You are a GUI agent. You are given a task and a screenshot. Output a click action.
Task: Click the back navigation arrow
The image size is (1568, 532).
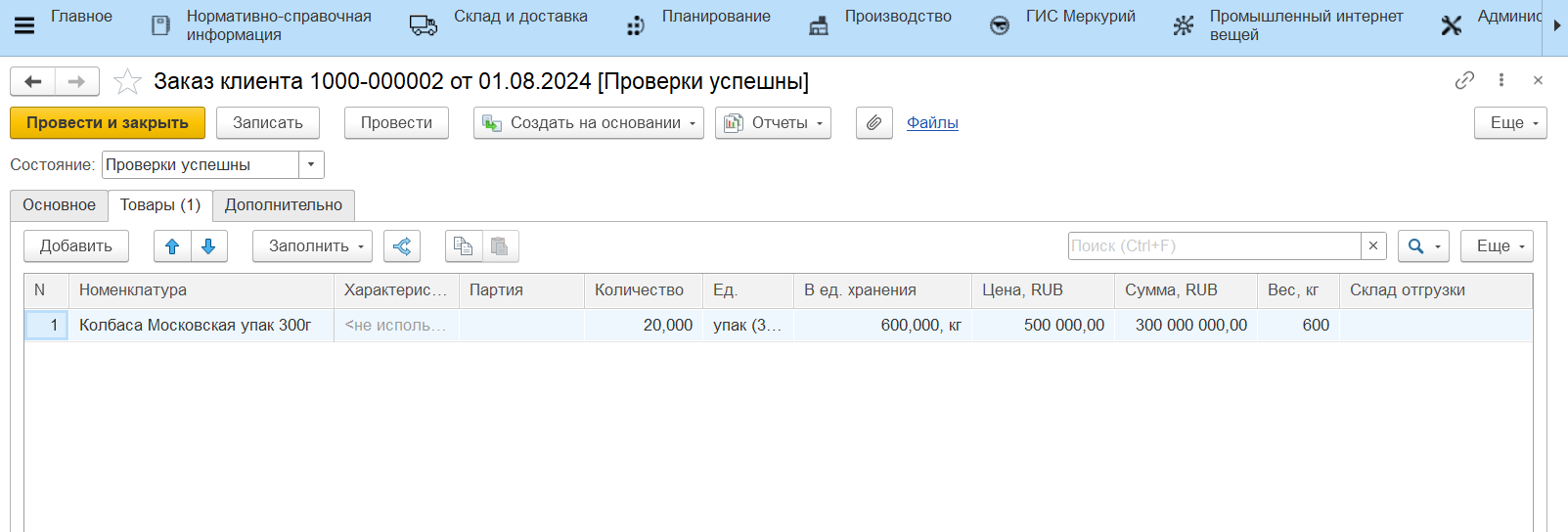click(x=32, y=81)
